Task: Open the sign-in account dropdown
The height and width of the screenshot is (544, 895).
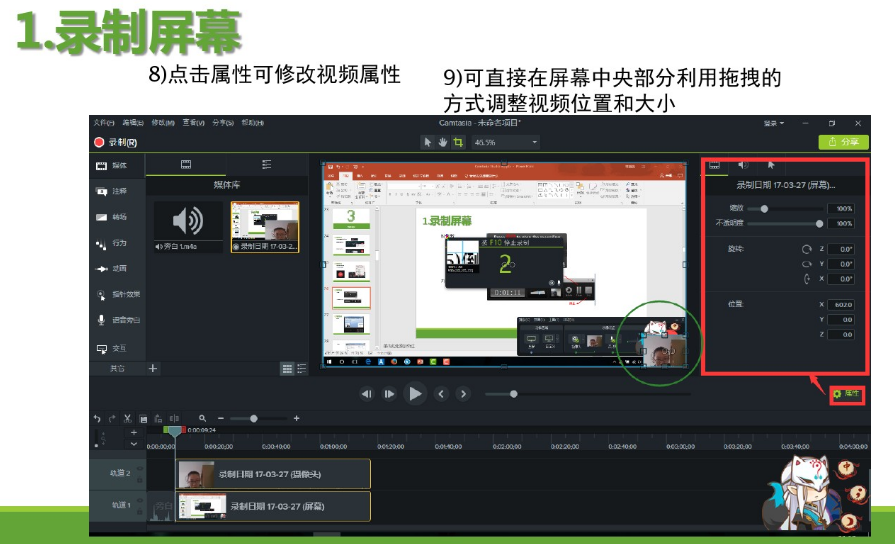Action: pos(774,123)
